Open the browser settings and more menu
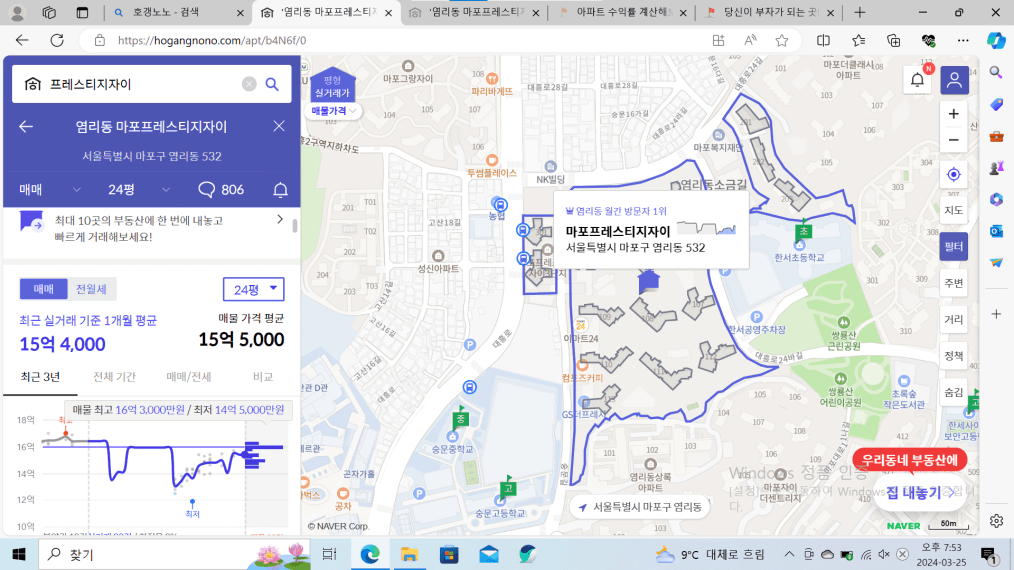 [963, 40]
